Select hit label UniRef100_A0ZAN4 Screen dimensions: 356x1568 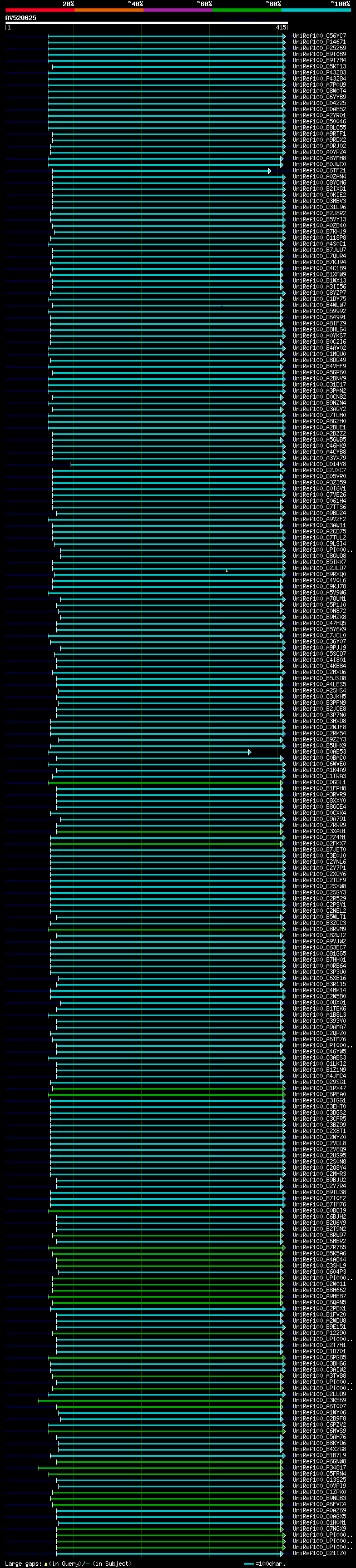(x=319, y=176)
